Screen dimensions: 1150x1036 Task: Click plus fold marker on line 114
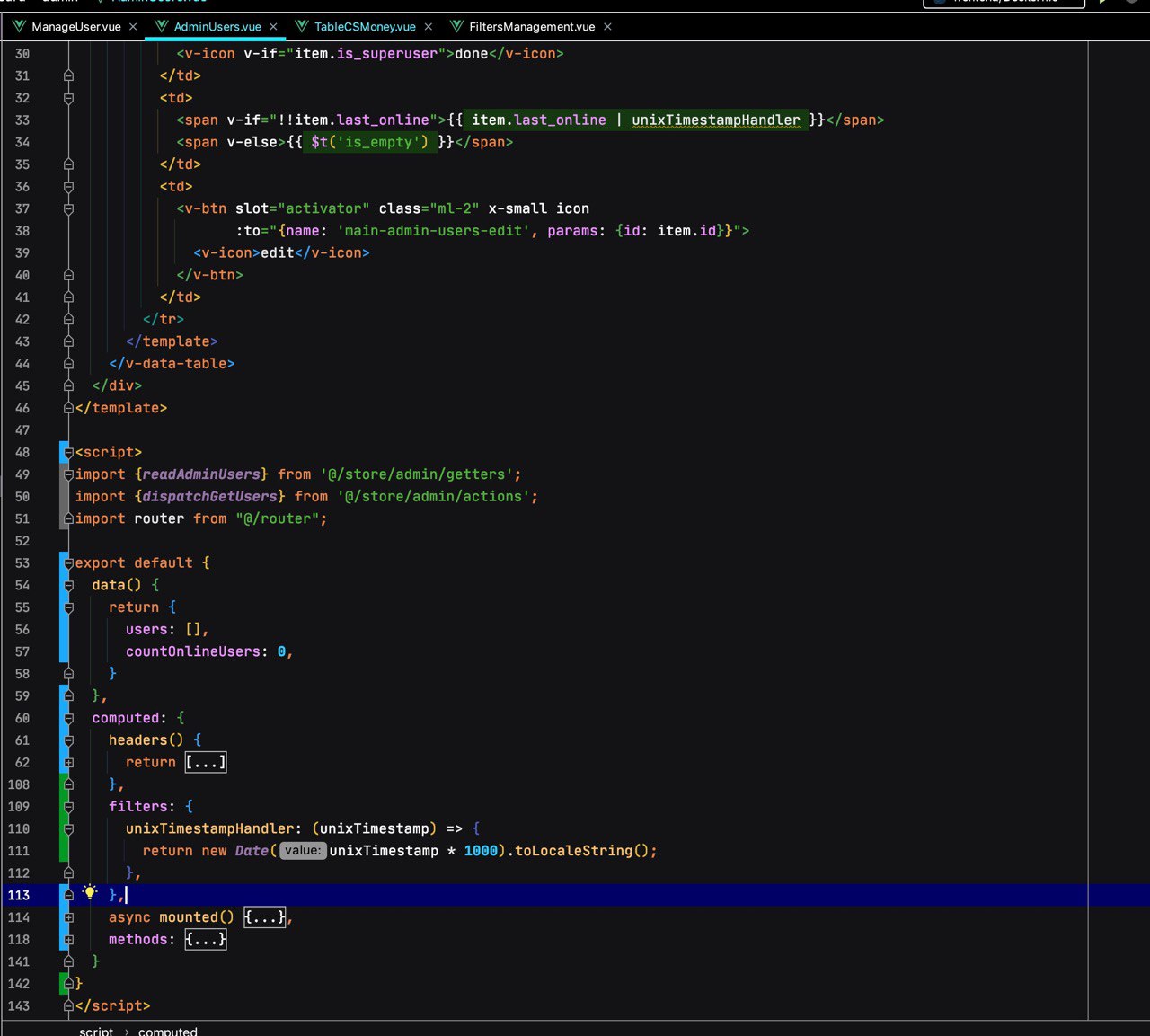(x=68, y=917)
